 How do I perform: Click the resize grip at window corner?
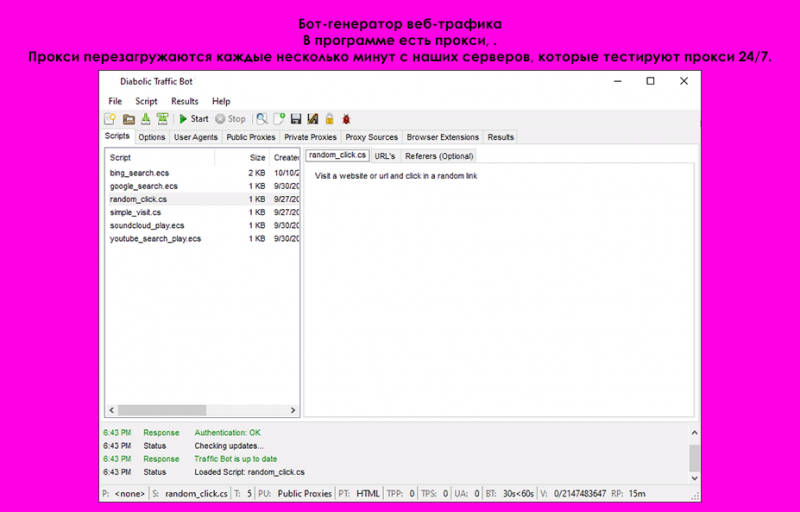click(x=695, y=496)
